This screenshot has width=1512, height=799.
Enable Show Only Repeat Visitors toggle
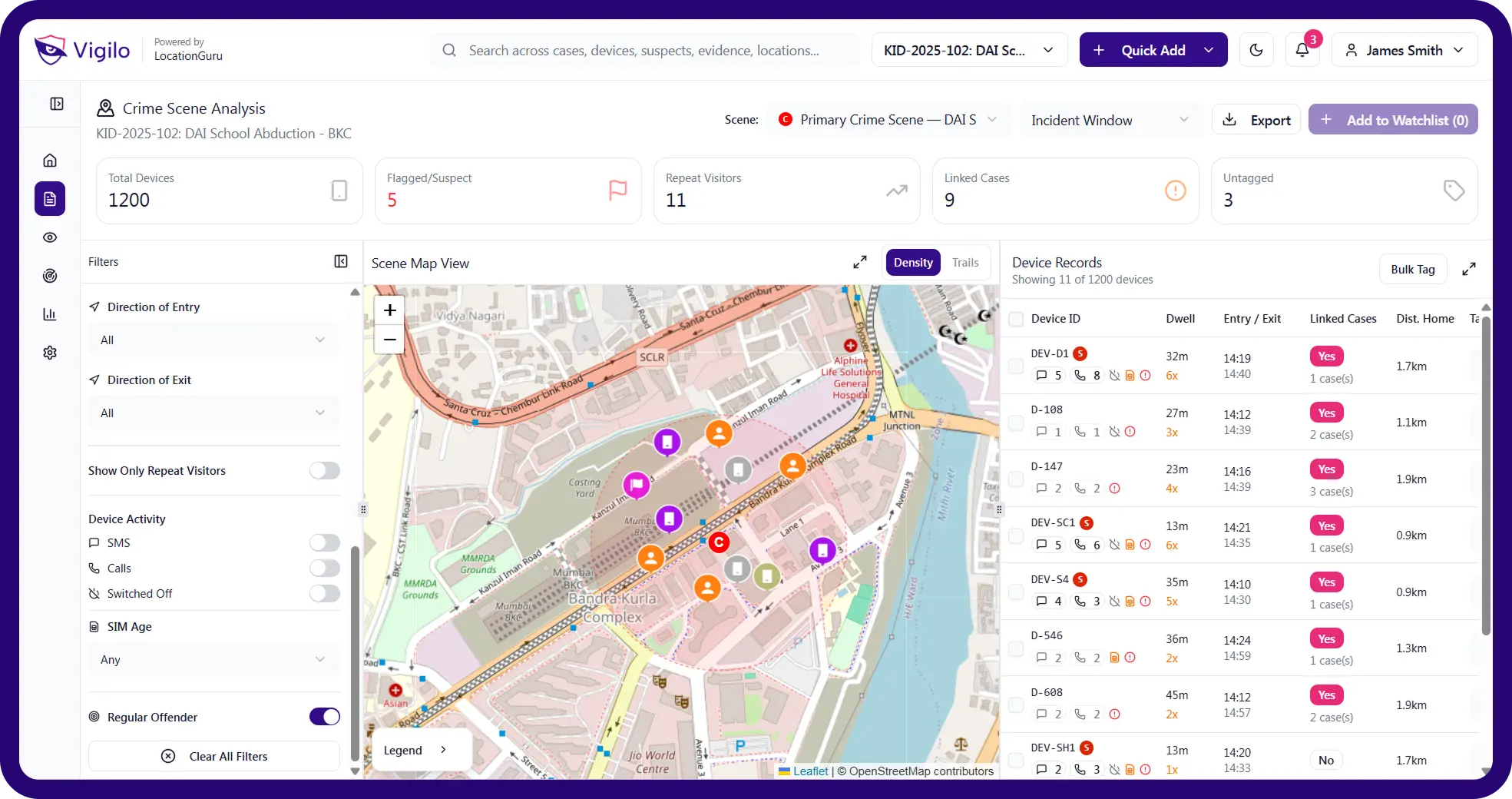324,470
